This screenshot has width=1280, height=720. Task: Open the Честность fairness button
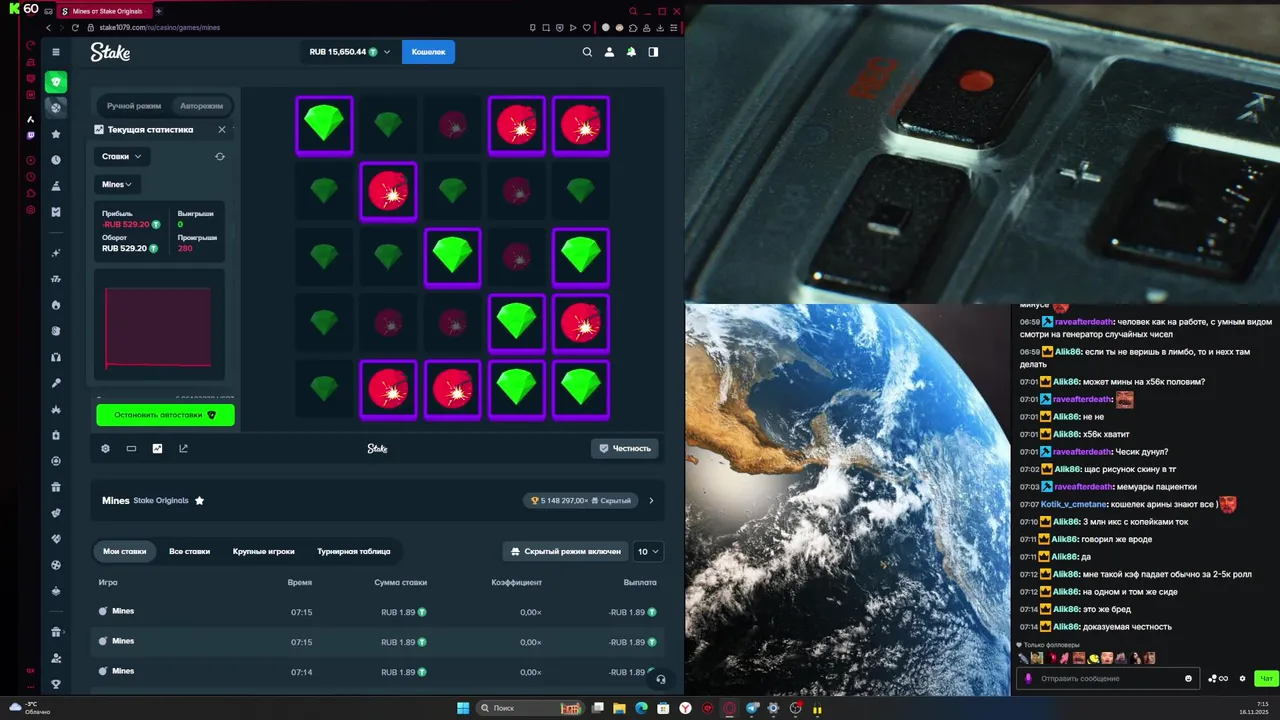click(624, 448)
